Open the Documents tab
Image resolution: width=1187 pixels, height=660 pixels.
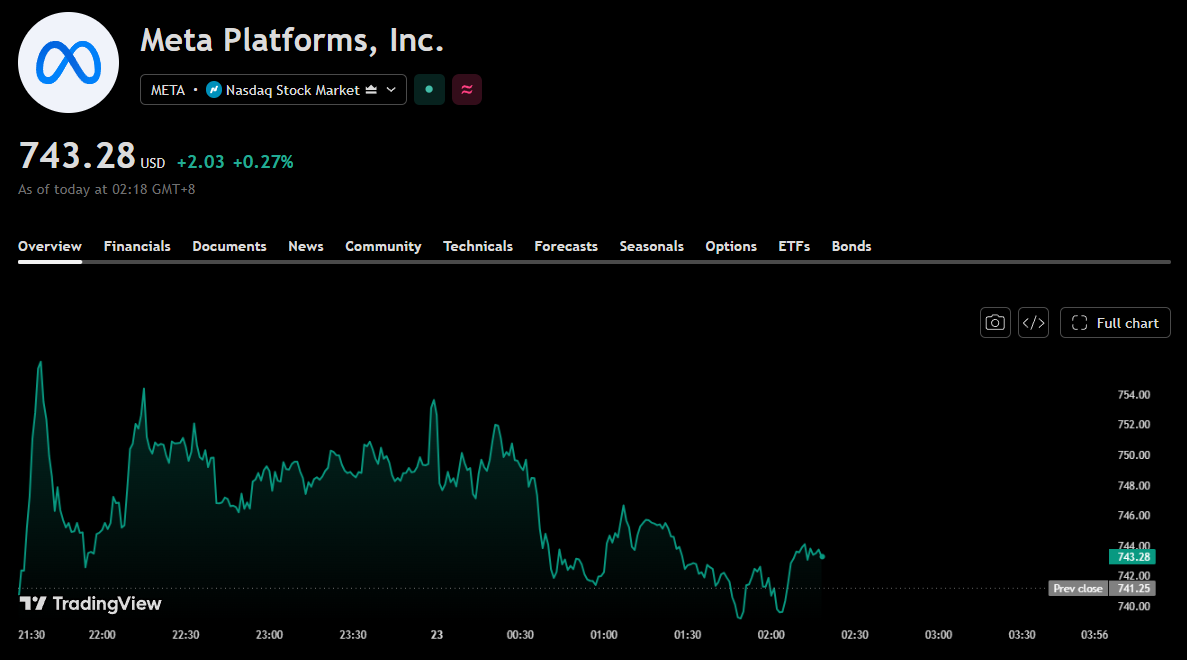coord(229,246)
